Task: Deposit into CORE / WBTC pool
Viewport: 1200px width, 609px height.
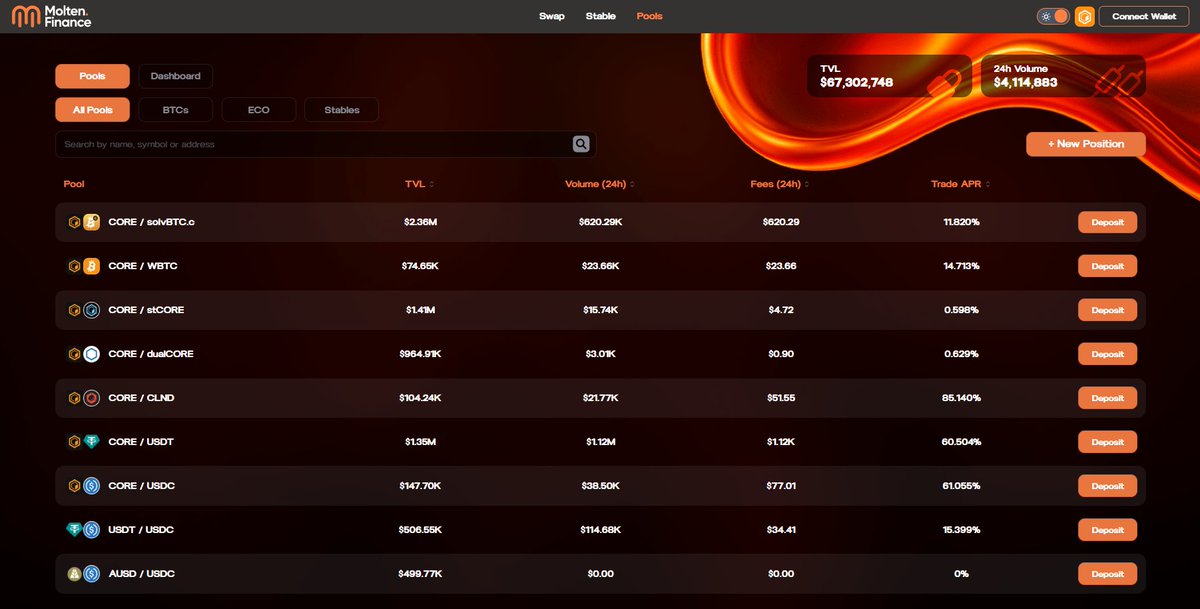Action: [x=1107, y=266]
